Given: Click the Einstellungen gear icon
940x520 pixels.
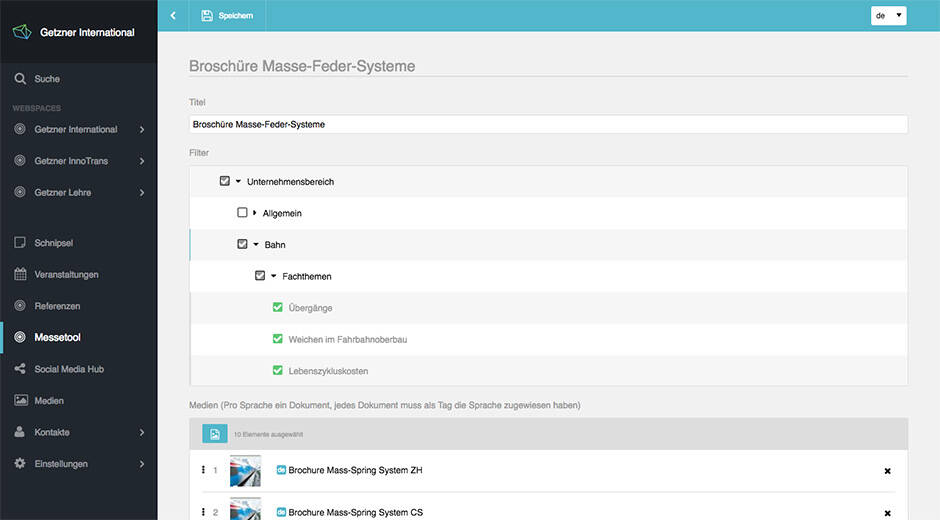Looking at the screenshot, I should click(20, 464).
